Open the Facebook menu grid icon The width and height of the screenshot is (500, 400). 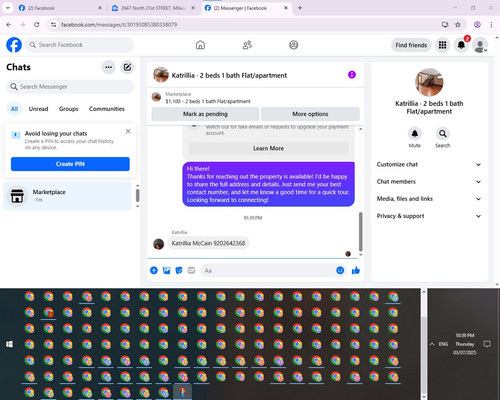442,45
